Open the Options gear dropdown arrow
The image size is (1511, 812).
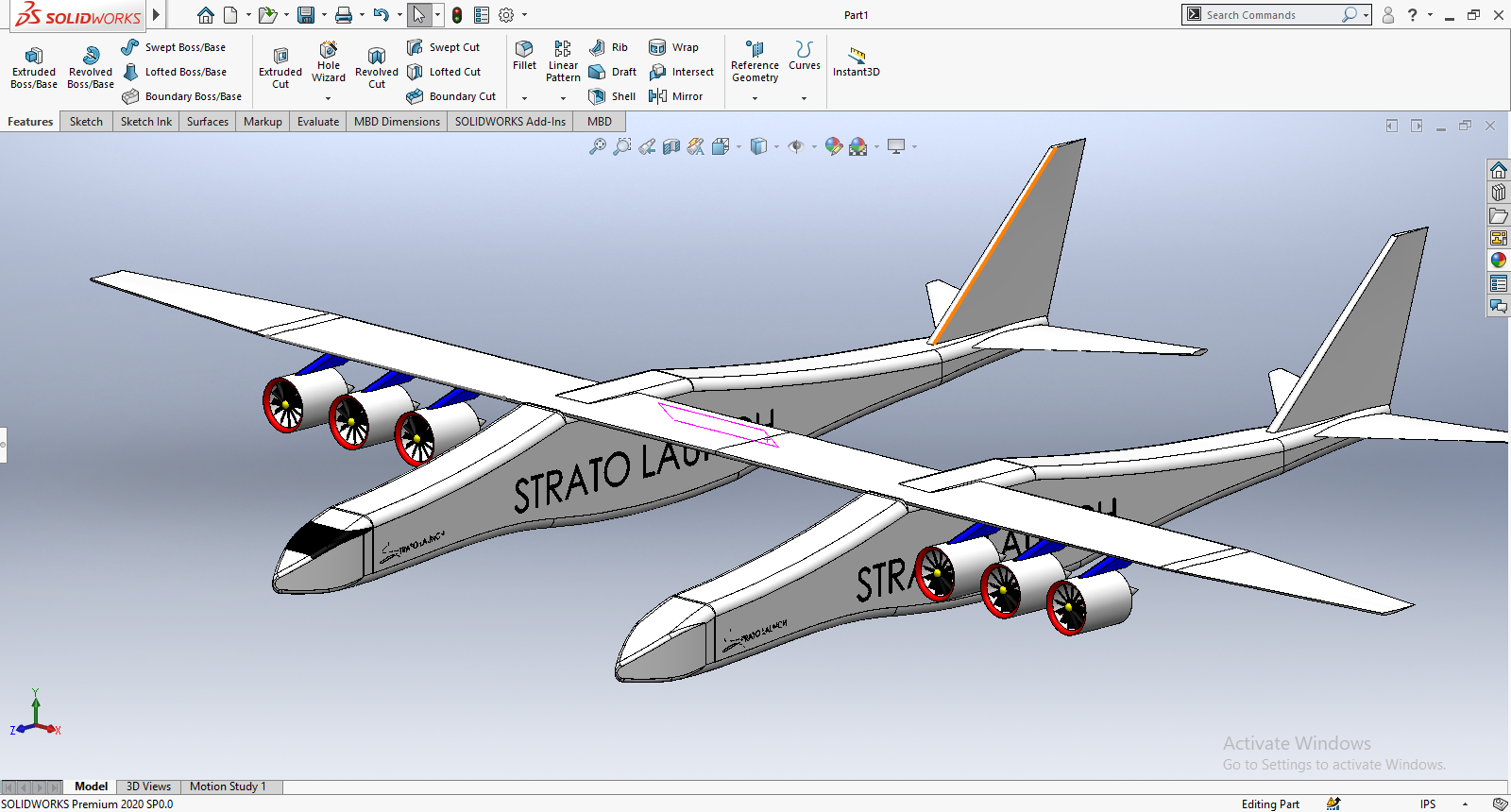(x=525, y=15)
